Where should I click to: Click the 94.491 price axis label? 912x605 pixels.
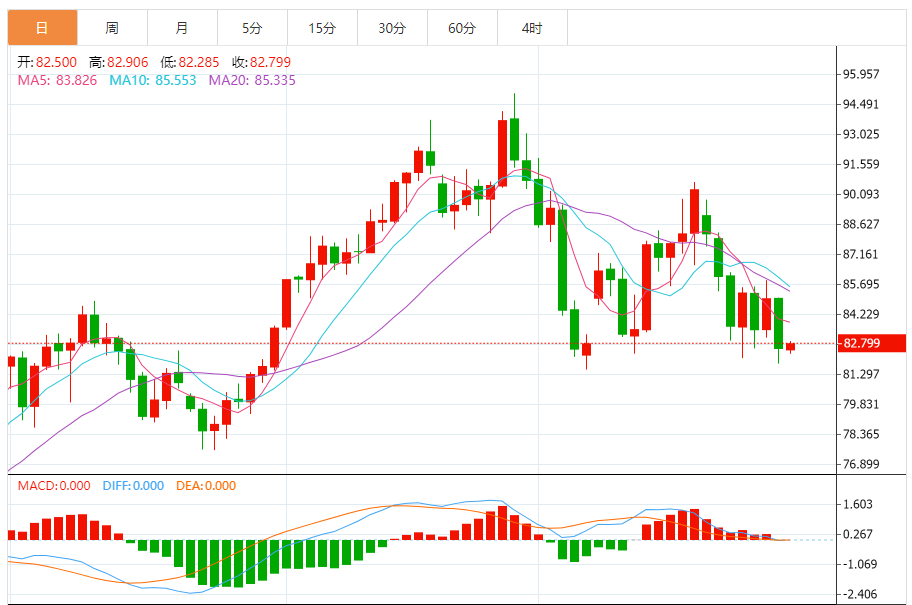pyautogui.click(x=861, y=105)
